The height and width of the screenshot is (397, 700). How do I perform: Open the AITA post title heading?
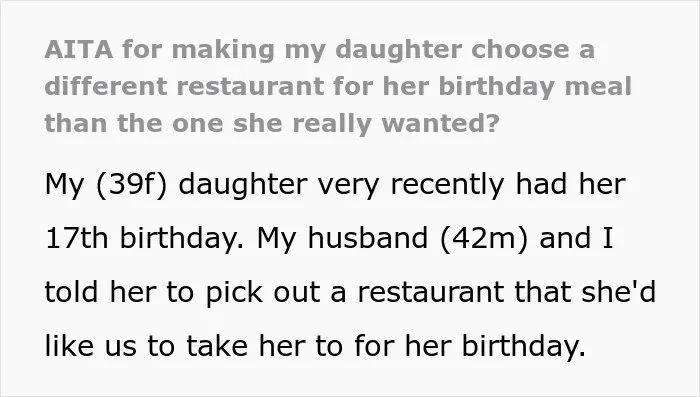338,86
